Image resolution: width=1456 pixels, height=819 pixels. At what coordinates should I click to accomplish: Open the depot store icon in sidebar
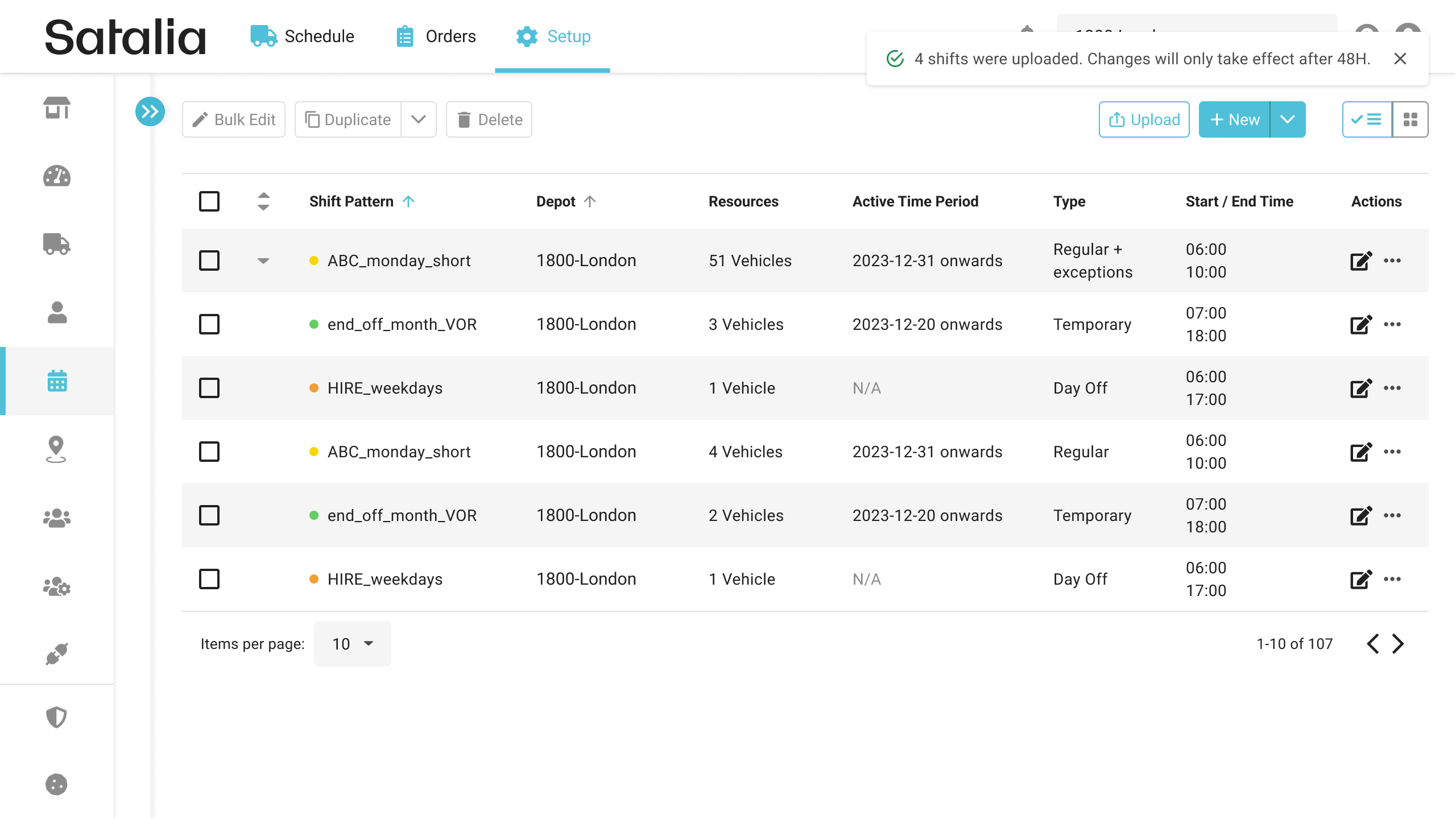pyautogui.click(x=57, y=108)
